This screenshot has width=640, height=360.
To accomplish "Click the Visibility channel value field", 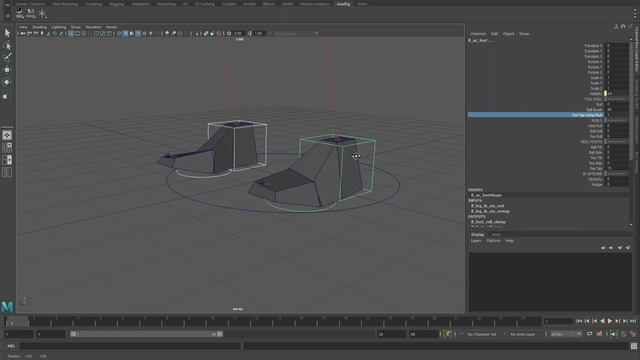I will click(x=617, y=93).
